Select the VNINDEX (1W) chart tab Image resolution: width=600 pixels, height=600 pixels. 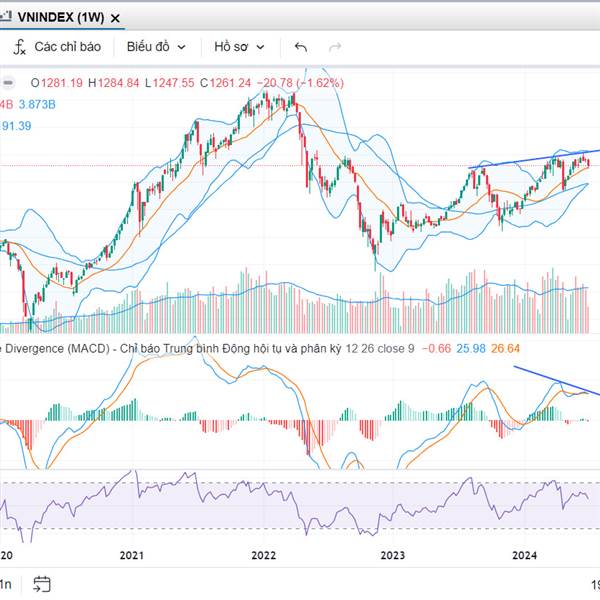[x=61, y=17]
